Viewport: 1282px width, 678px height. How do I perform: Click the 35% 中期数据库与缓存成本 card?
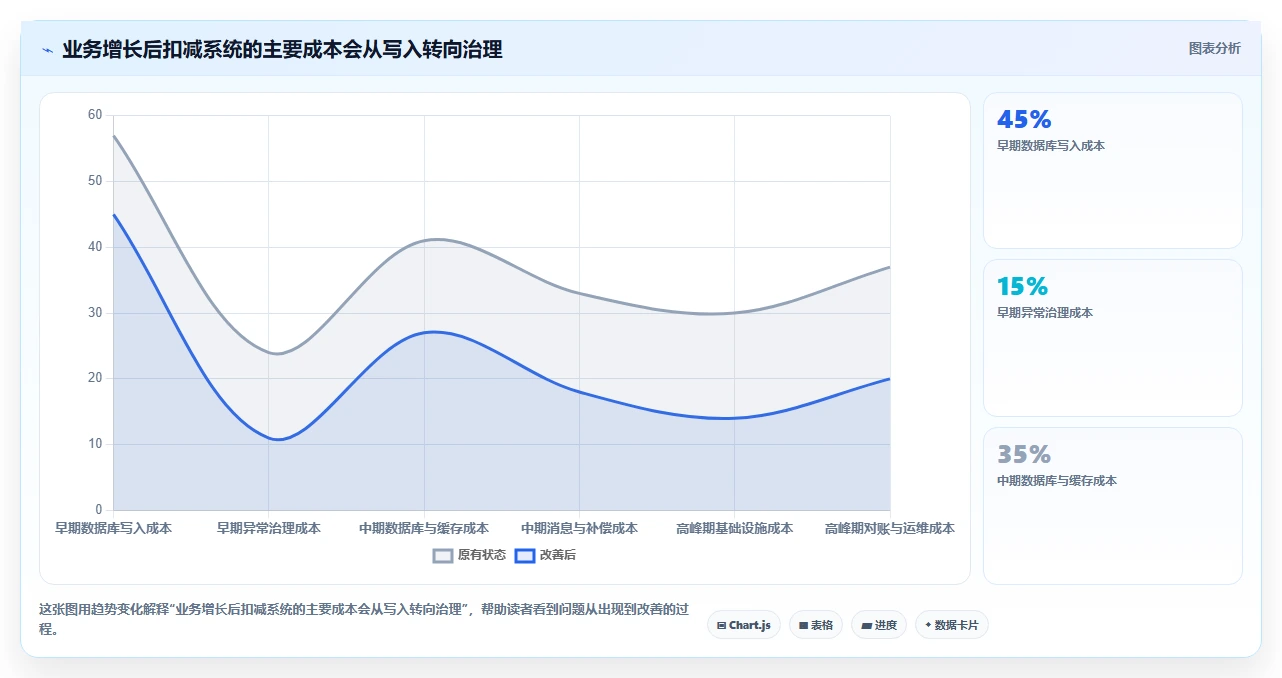pos(1113,506)
